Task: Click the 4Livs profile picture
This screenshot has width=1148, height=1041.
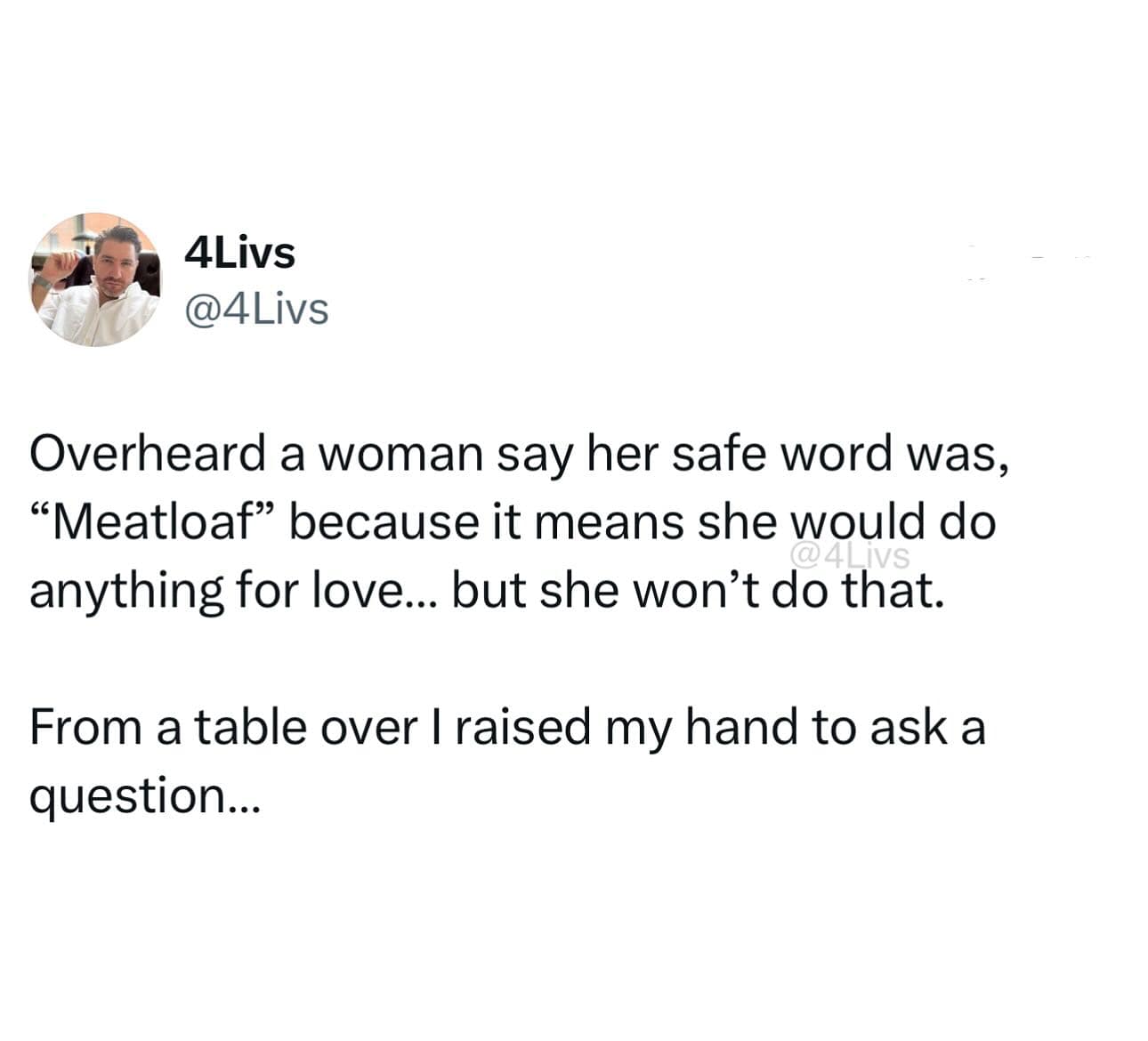Action: [x=96, y=279]
